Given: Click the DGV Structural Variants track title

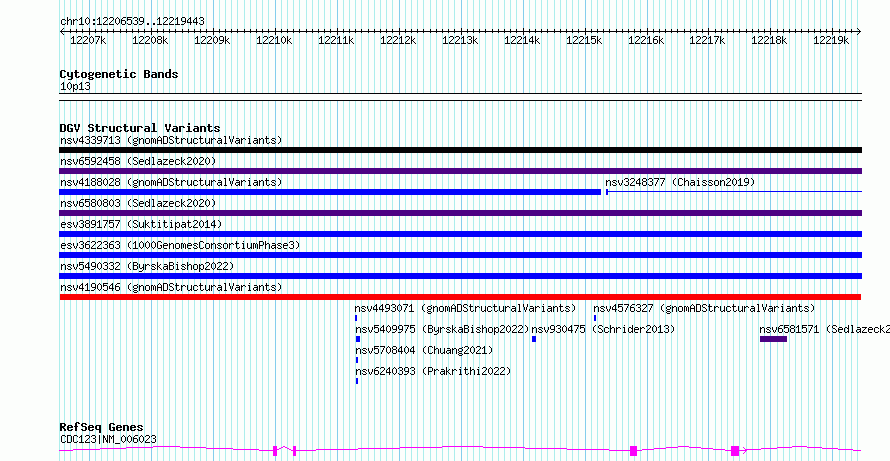Looking at the screenshot, I should click(x=140, y=128).
